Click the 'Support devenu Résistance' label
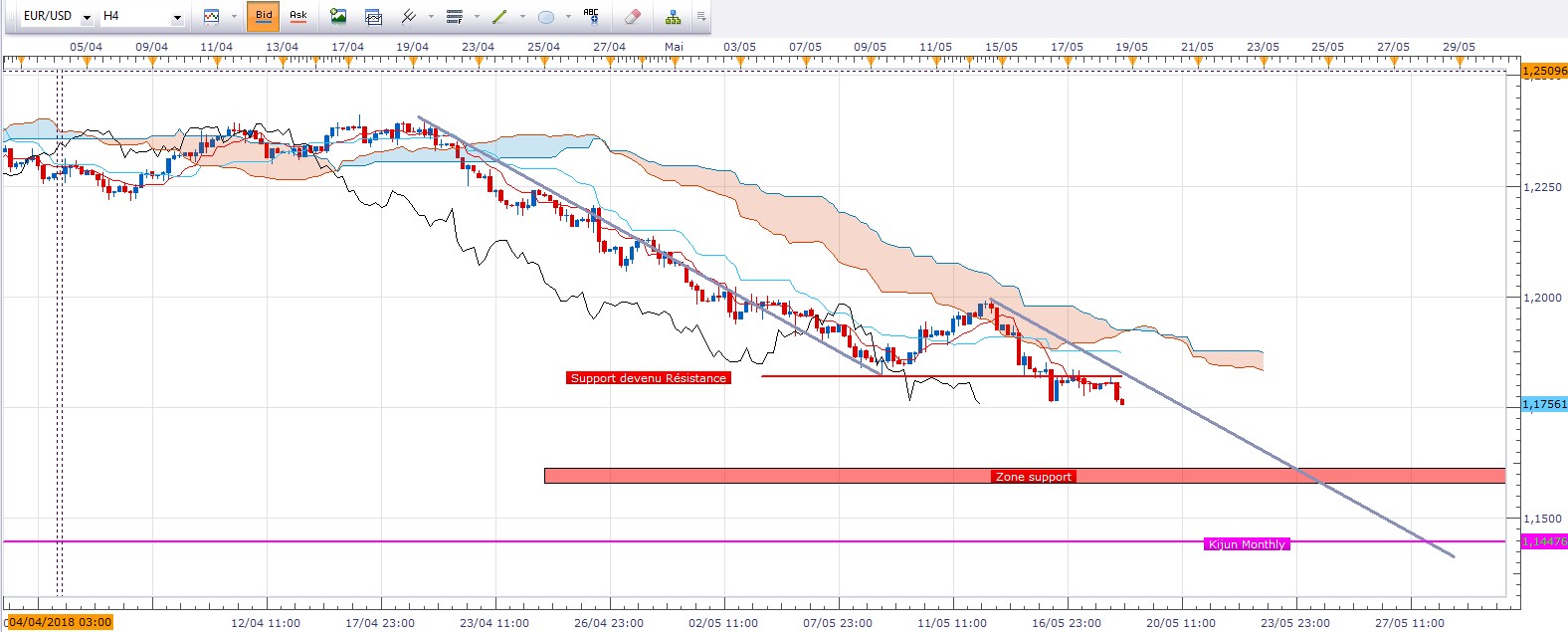 (649, 378)
